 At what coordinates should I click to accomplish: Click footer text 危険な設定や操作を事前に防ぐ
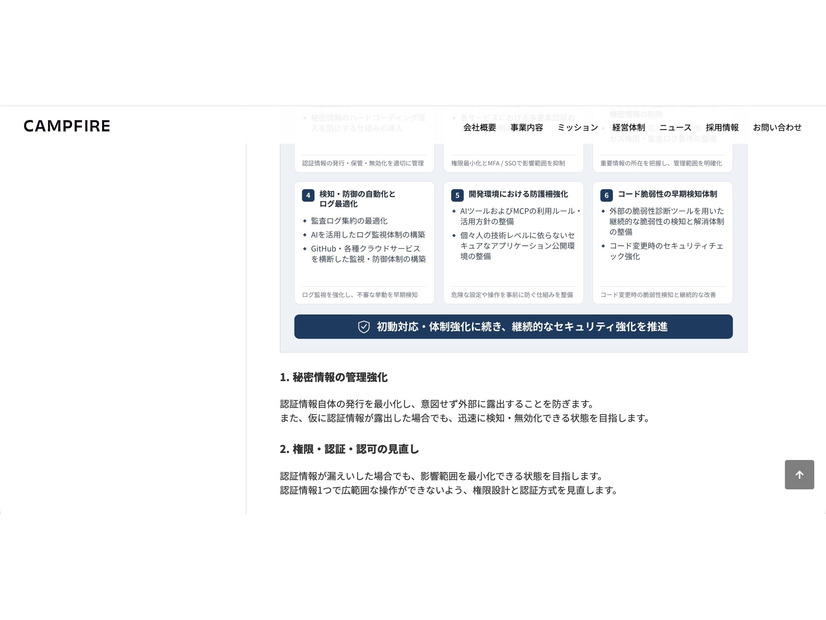pos(512,295)
